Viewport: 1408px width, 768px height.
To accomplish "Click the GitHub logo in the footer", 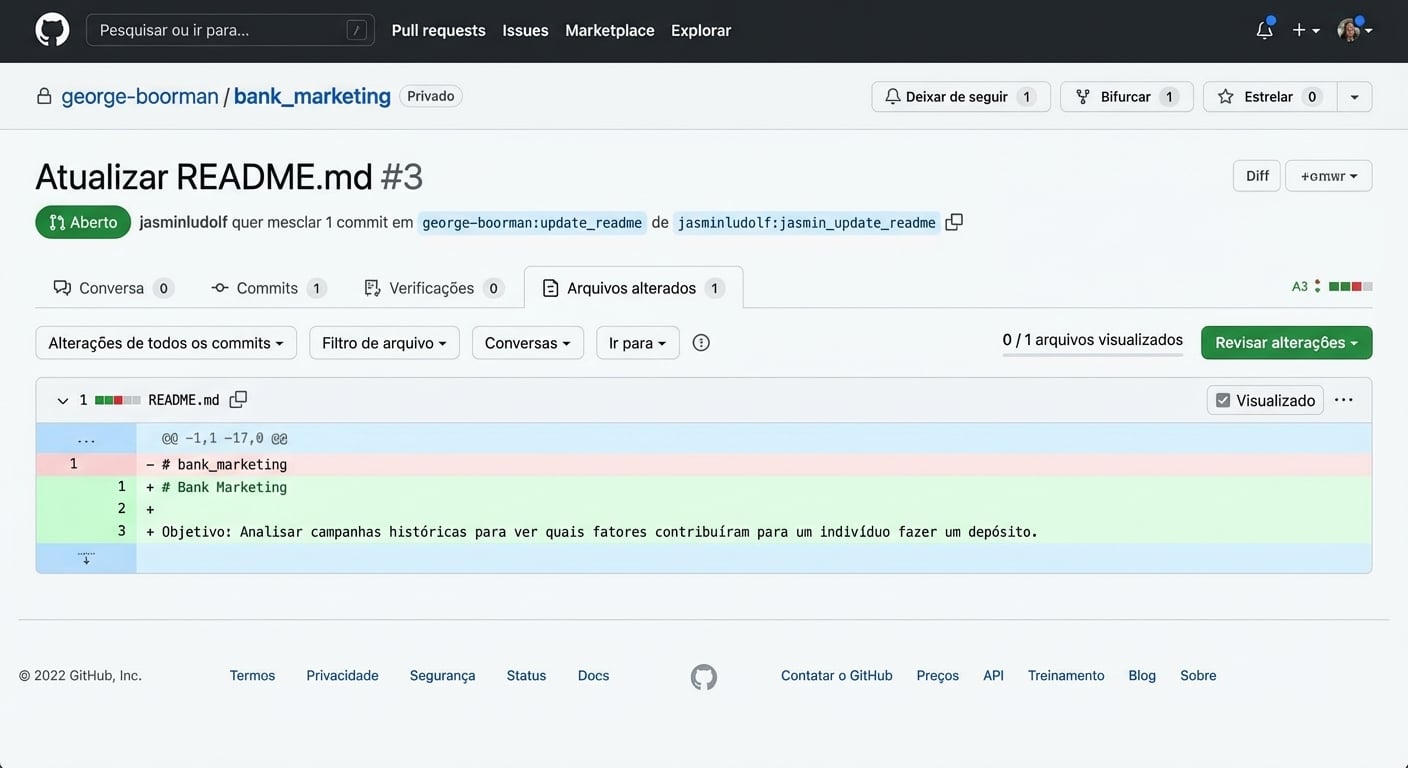I will point(704,677).
